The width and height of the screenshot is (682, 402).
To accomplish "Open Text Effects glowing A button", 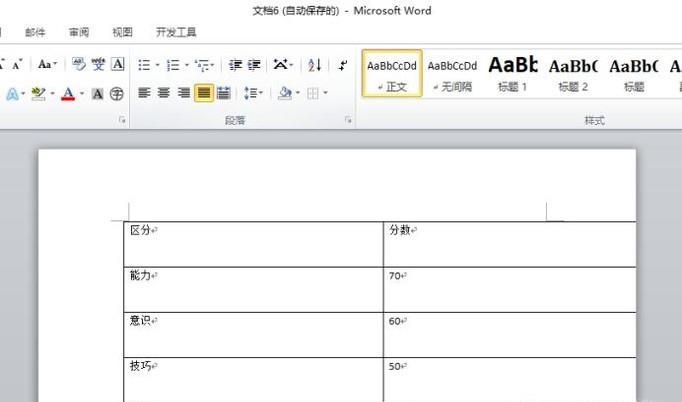I will pos(12,93).
